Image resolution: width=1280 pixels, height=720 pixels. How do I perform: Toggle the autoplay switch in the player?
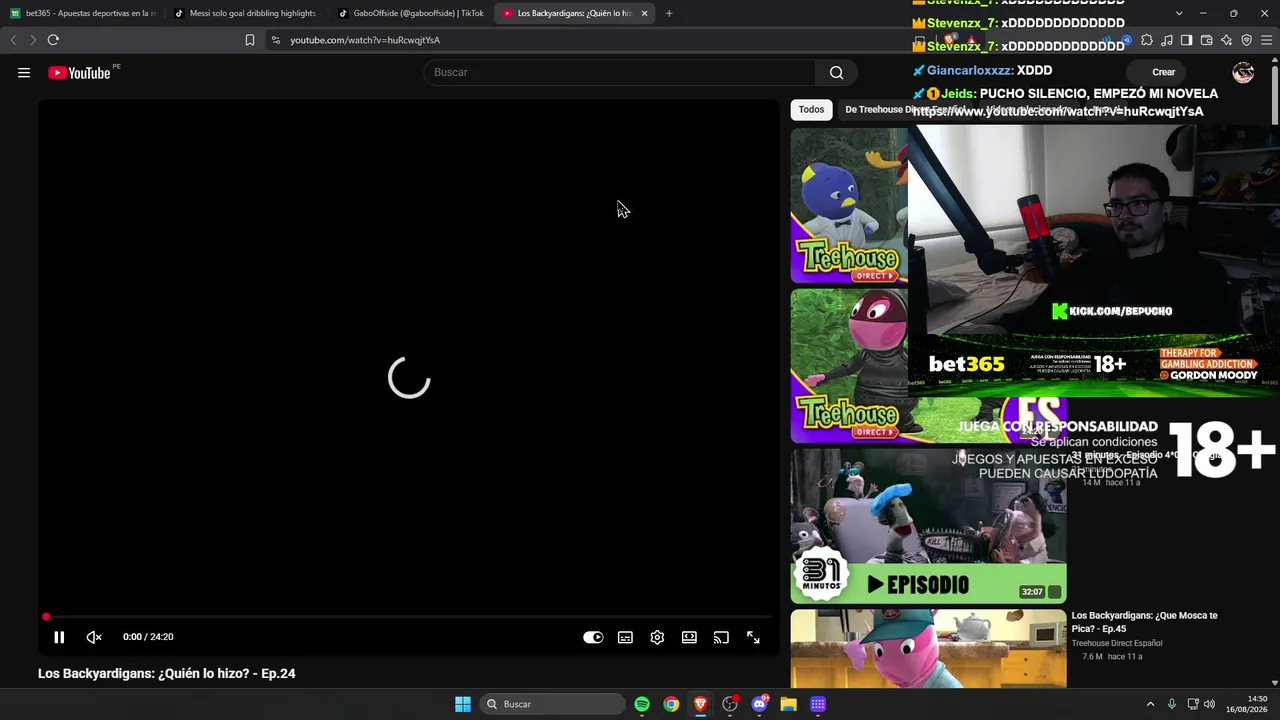pos(593,637)
